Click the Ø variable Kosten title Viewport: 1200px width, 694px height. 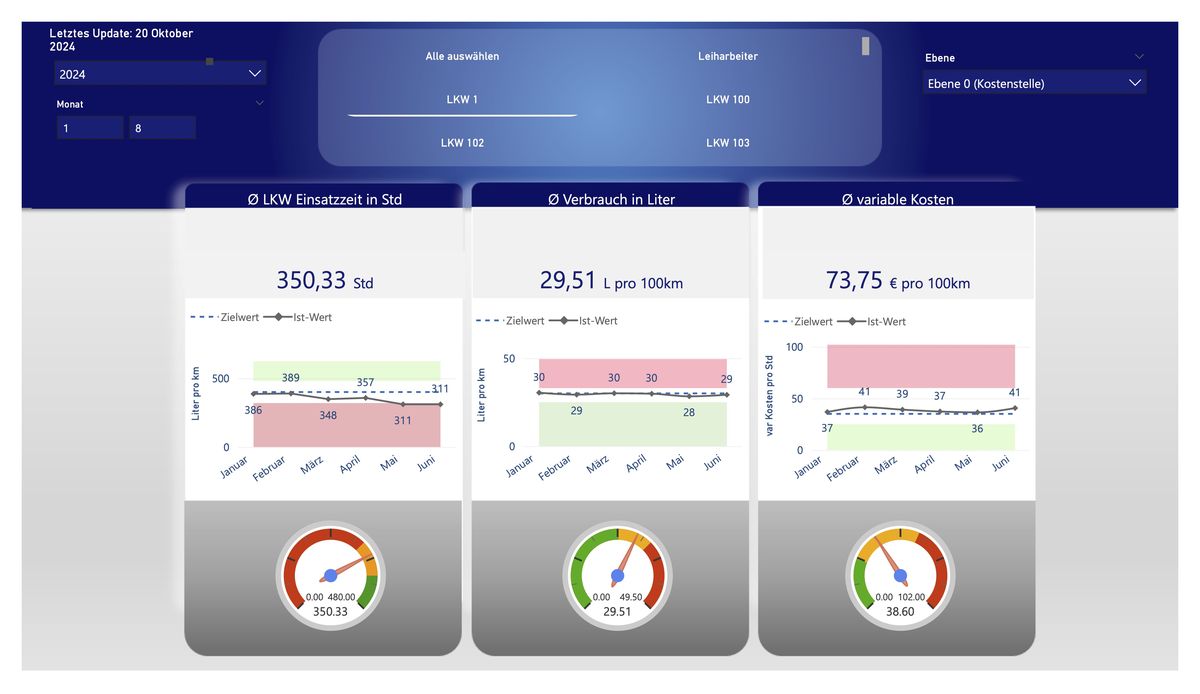[897, 199]
